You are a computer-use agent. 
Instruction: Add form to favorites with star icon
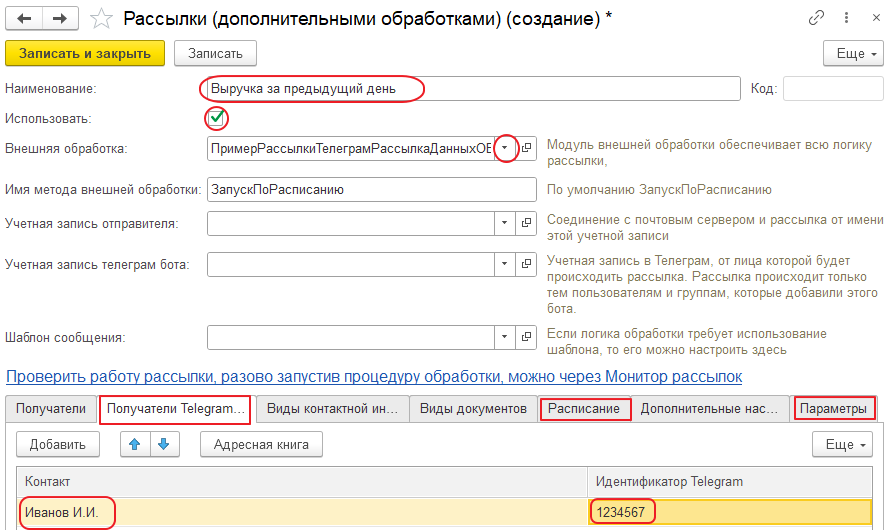(101, 18)
